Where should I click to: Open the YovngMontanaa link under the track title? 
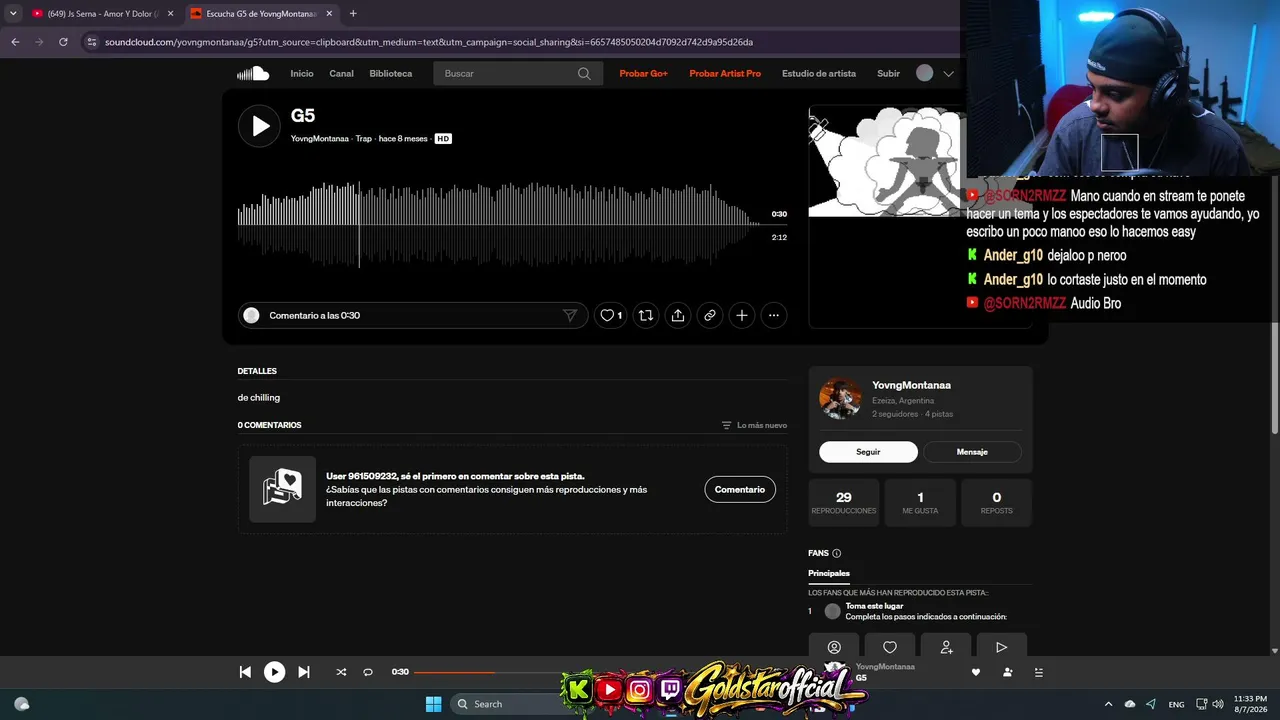320,139
